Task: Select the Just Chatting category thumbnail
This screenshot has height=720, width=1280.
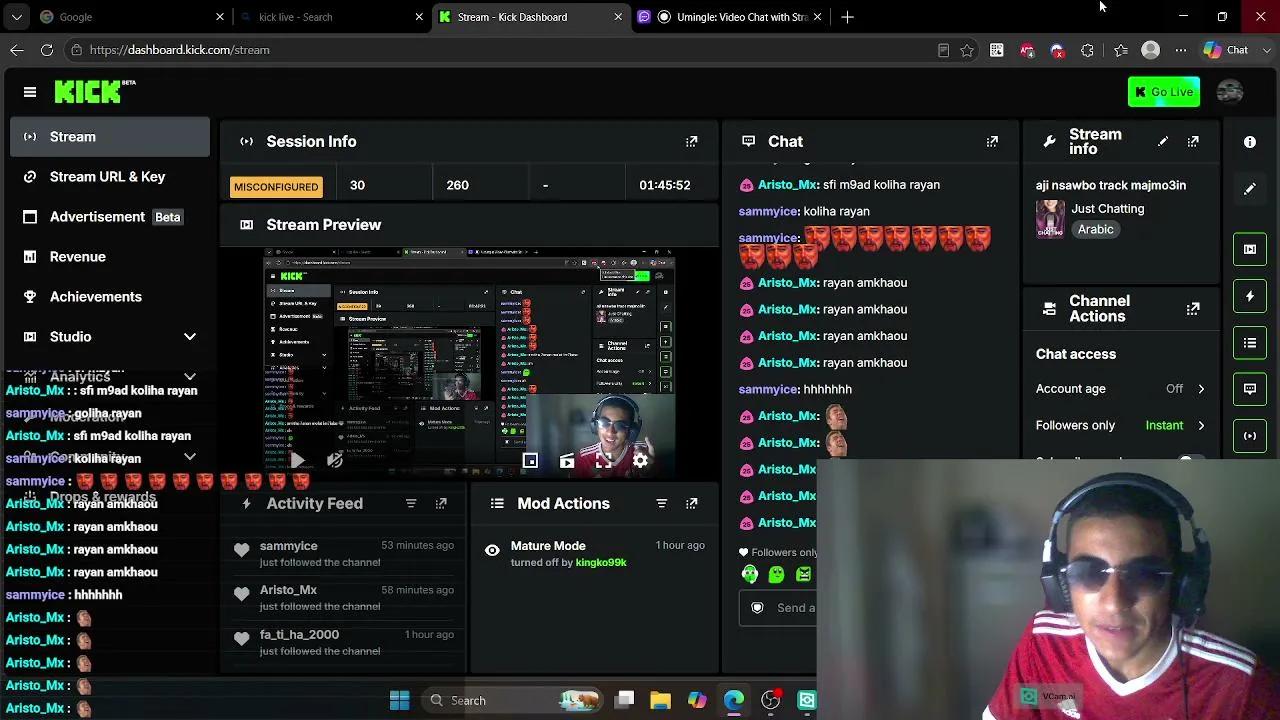Action: click(1050, 219)
